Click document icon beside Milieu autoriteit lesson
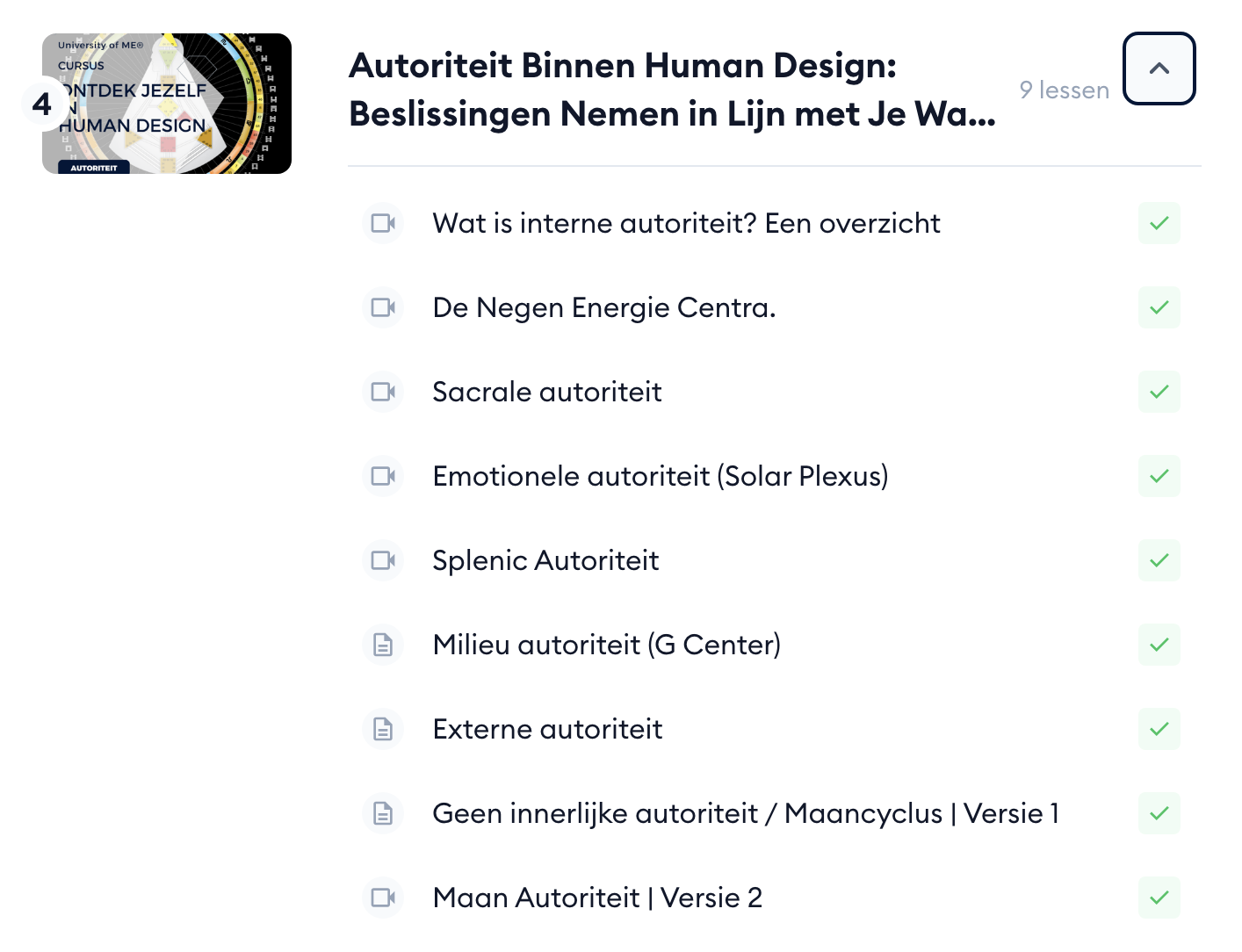This screenshot has width=1242, height=952. 383,645
